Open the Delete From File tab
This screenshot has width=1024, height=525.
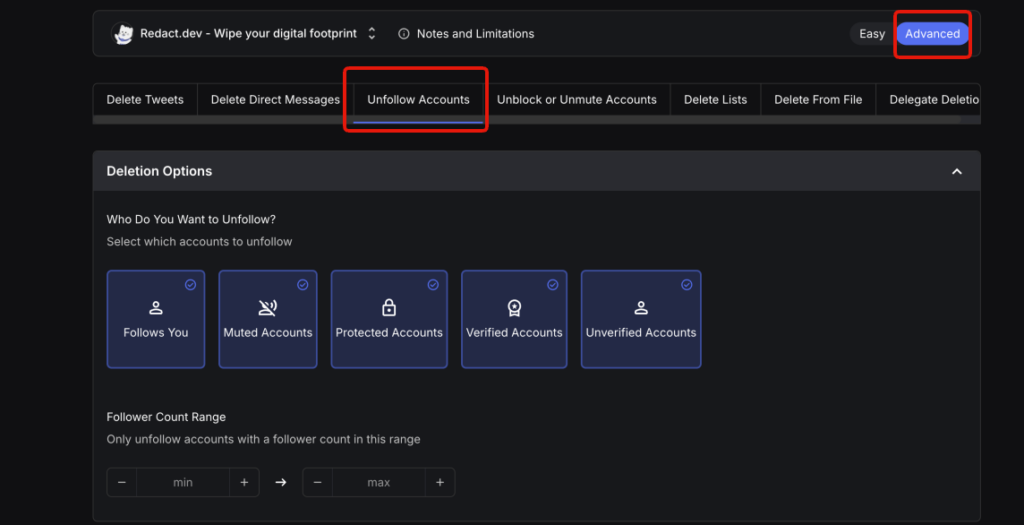coord(818,100)
